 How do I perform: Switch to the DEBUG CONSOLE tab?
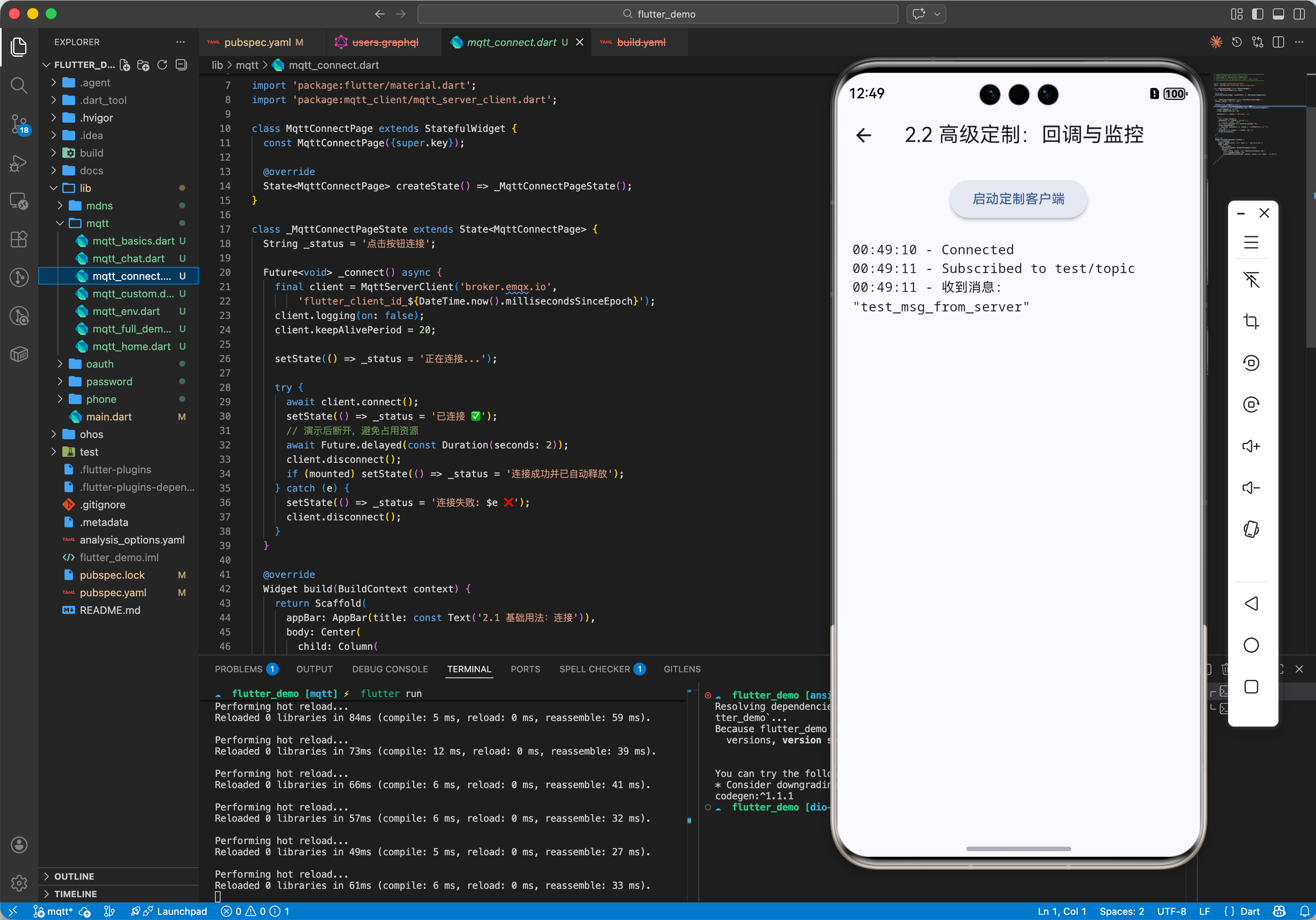coord(390,669)
